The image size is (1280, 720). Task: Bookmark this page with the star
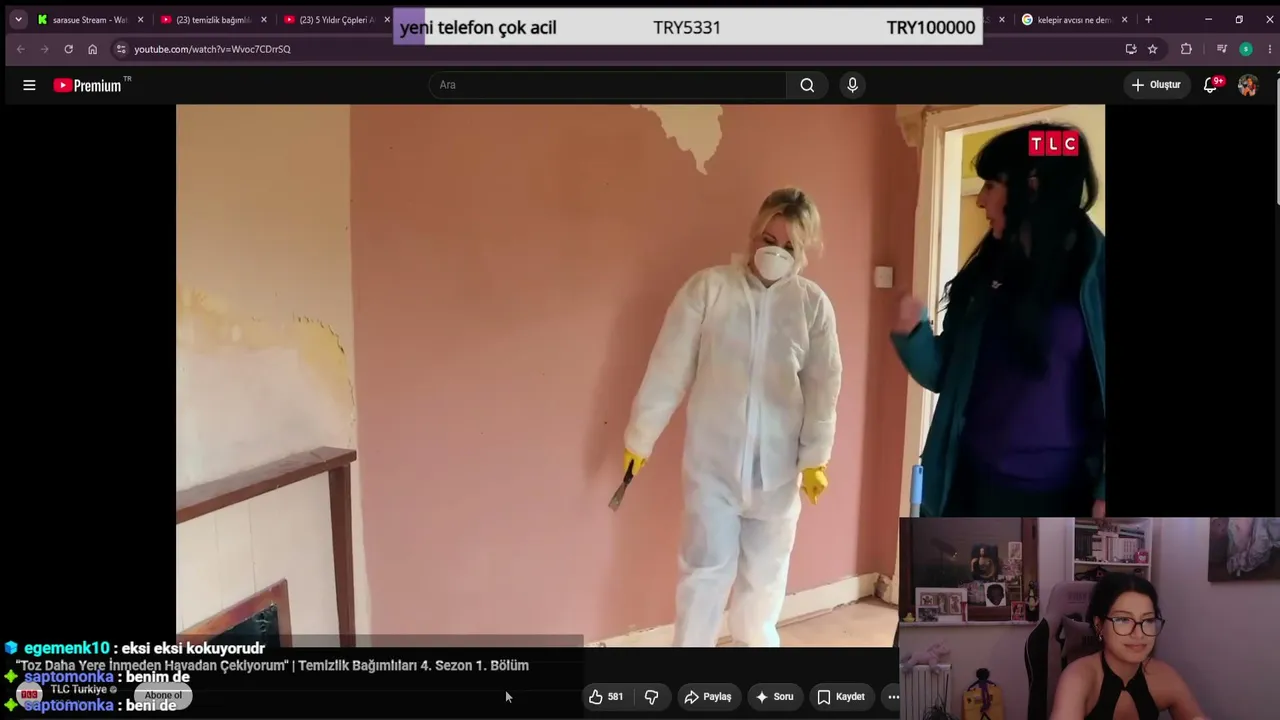point(1153,49)
